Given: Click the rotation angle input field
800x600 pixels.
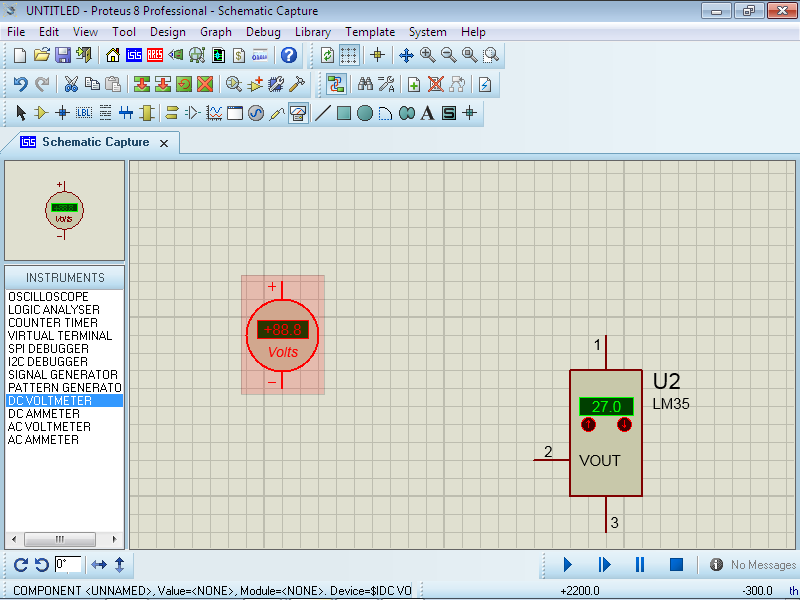Looking at the screenshot, I should click(x=68, y=565).
